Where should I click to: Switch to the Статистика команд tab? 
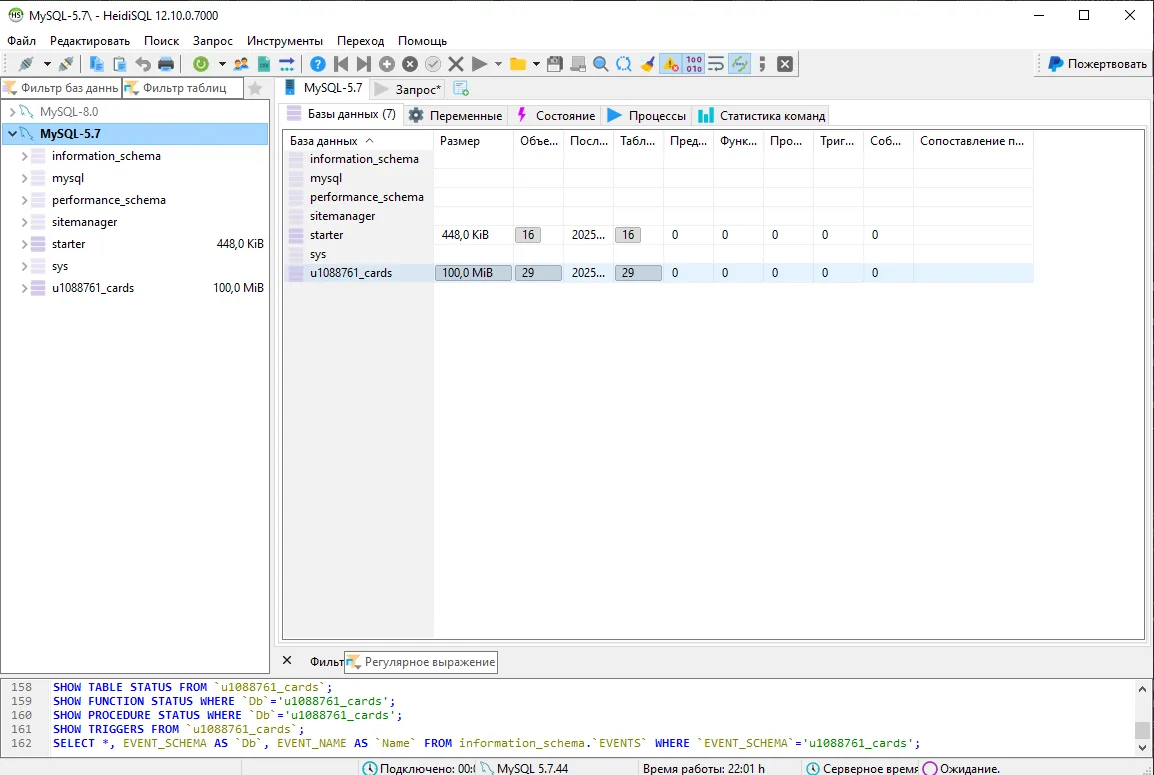(762, 116)
